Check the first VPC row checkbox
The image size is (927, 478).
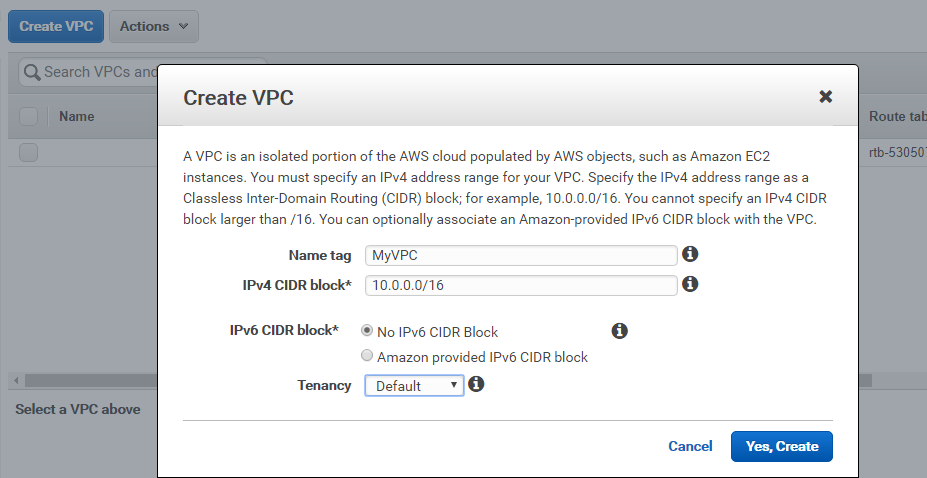(28, 152)
